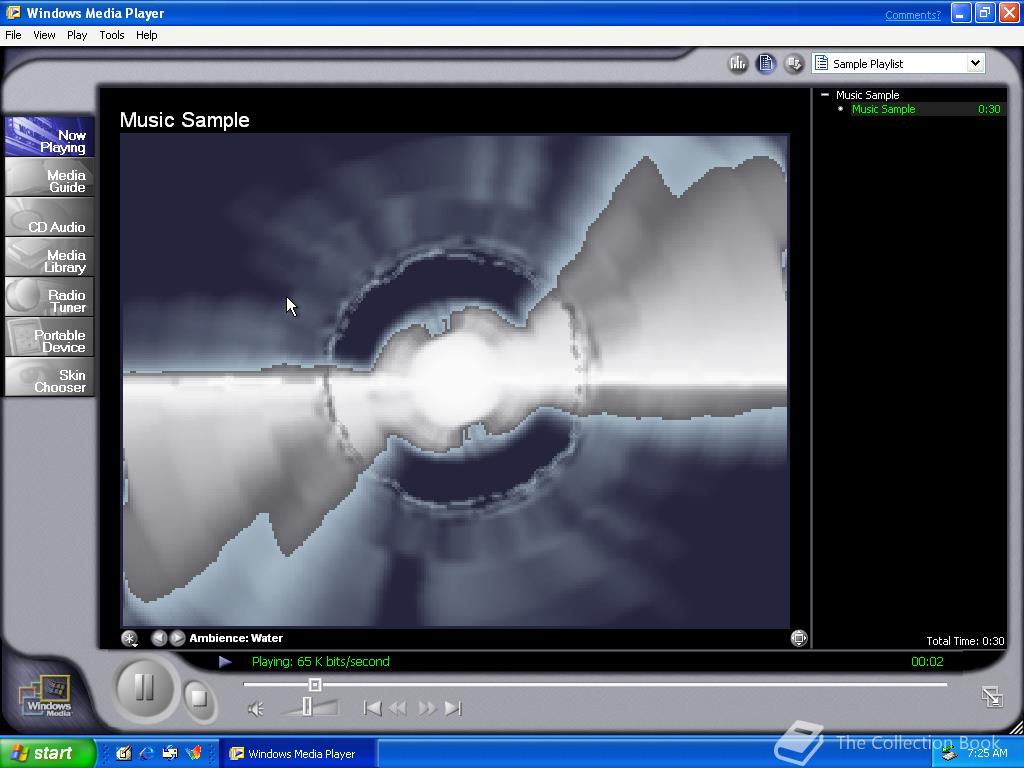Open Media Library tab
The width and height of the screenshot is (1024, 768).
pyautogui.click(x=50, y=257)
